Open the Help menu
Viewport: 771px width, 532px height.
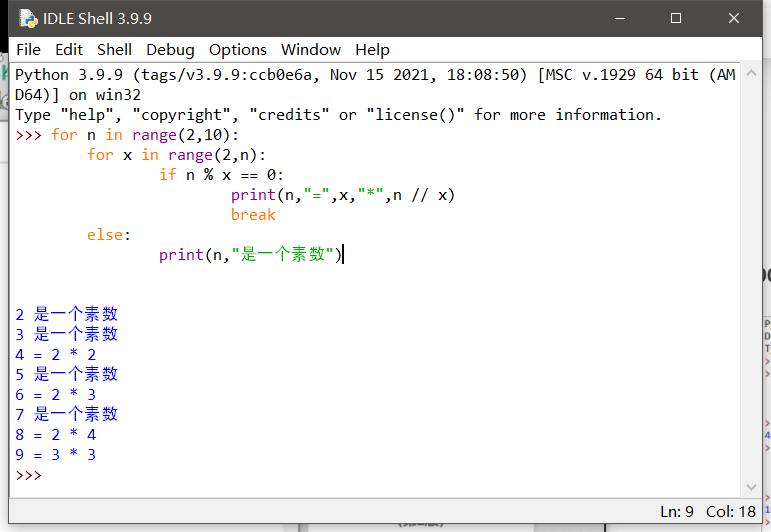point(372,50)
